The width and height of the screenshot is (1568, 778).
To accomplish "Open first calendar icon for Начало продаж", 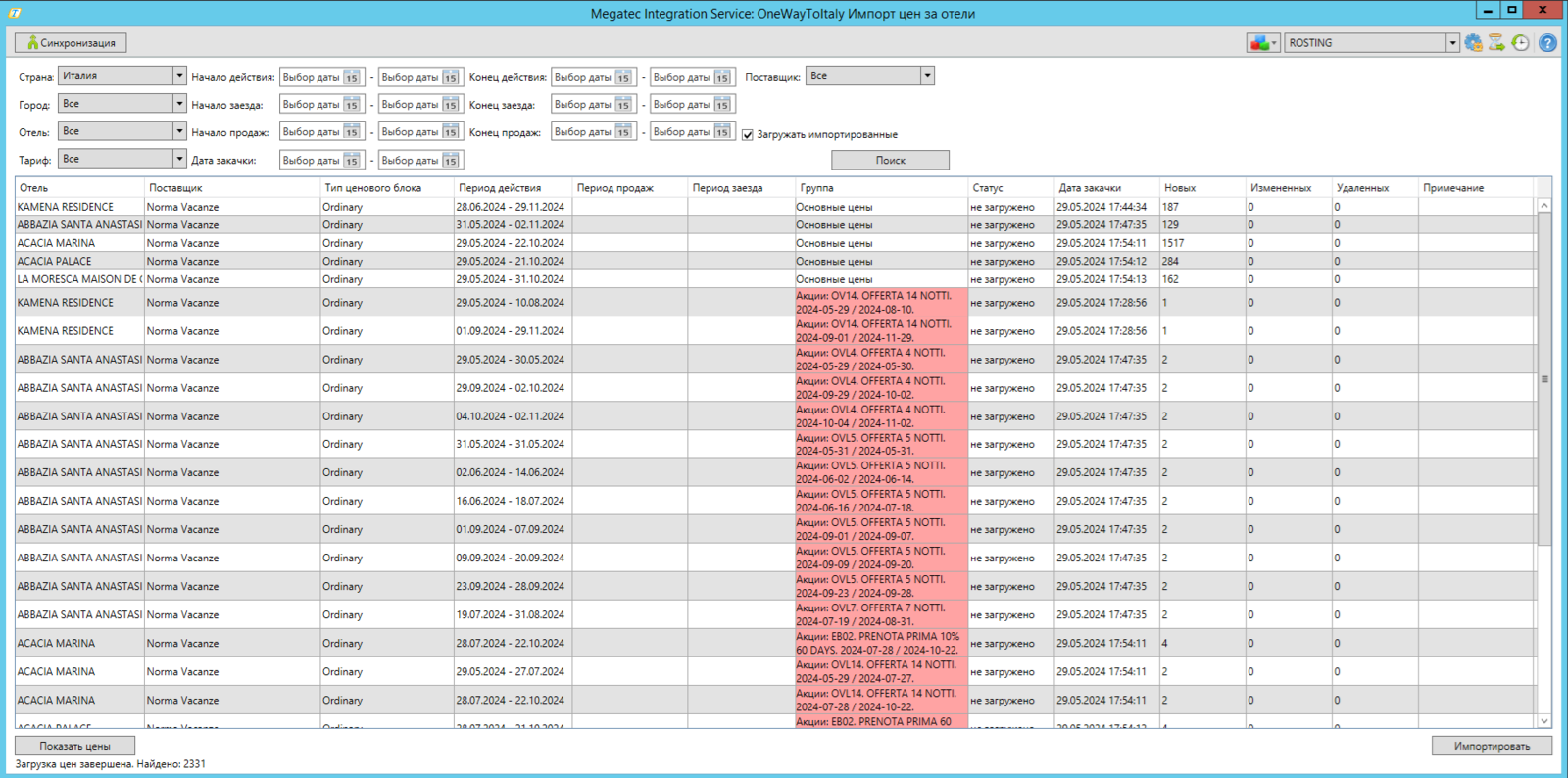I will coord(352,131).
